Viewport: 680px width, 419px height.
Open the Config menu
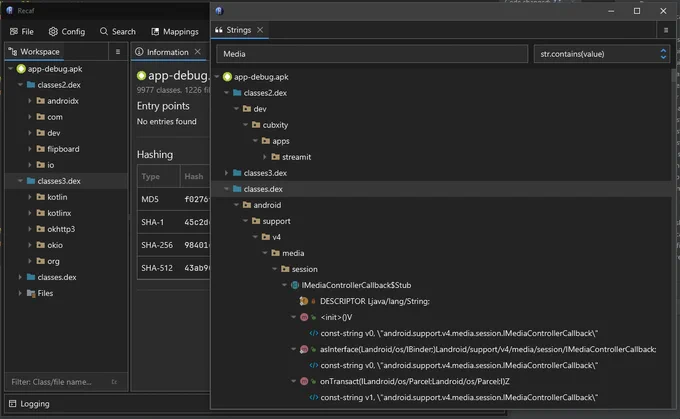click(x=67, y=32)
